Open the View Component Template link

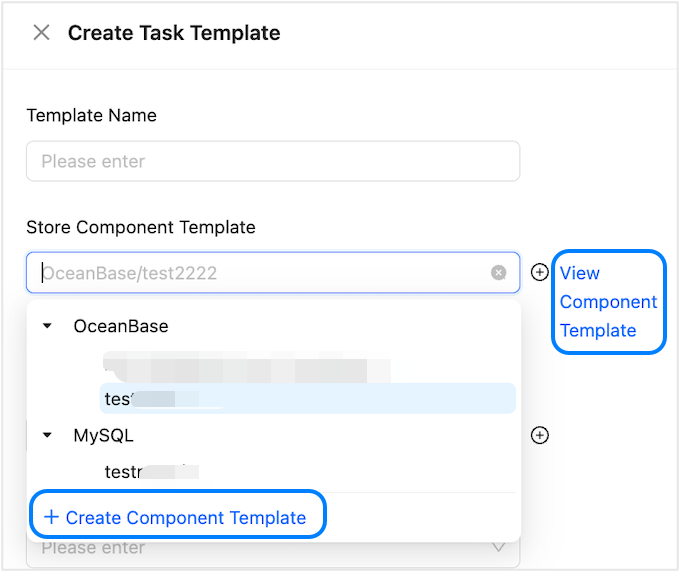(x=608, y=301)
